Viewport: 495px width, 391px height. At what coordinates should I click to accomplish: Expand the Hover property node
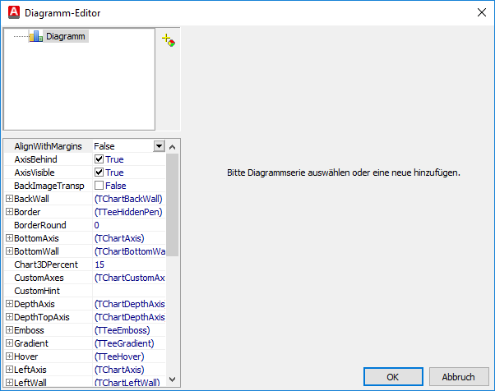pos(9,356)
